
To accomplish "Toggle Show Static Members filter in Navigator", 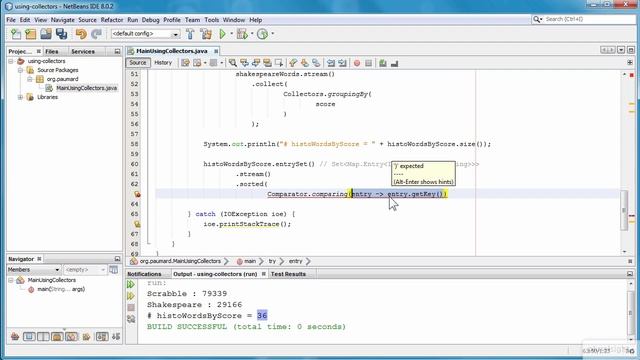I will (43, 337).
